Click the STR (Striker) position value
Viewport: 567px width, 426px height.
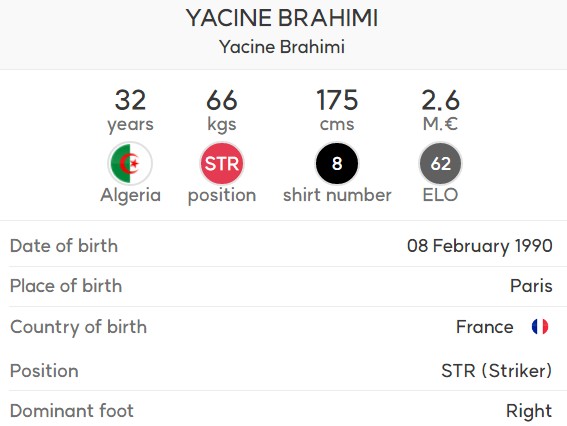pos(496,371)
